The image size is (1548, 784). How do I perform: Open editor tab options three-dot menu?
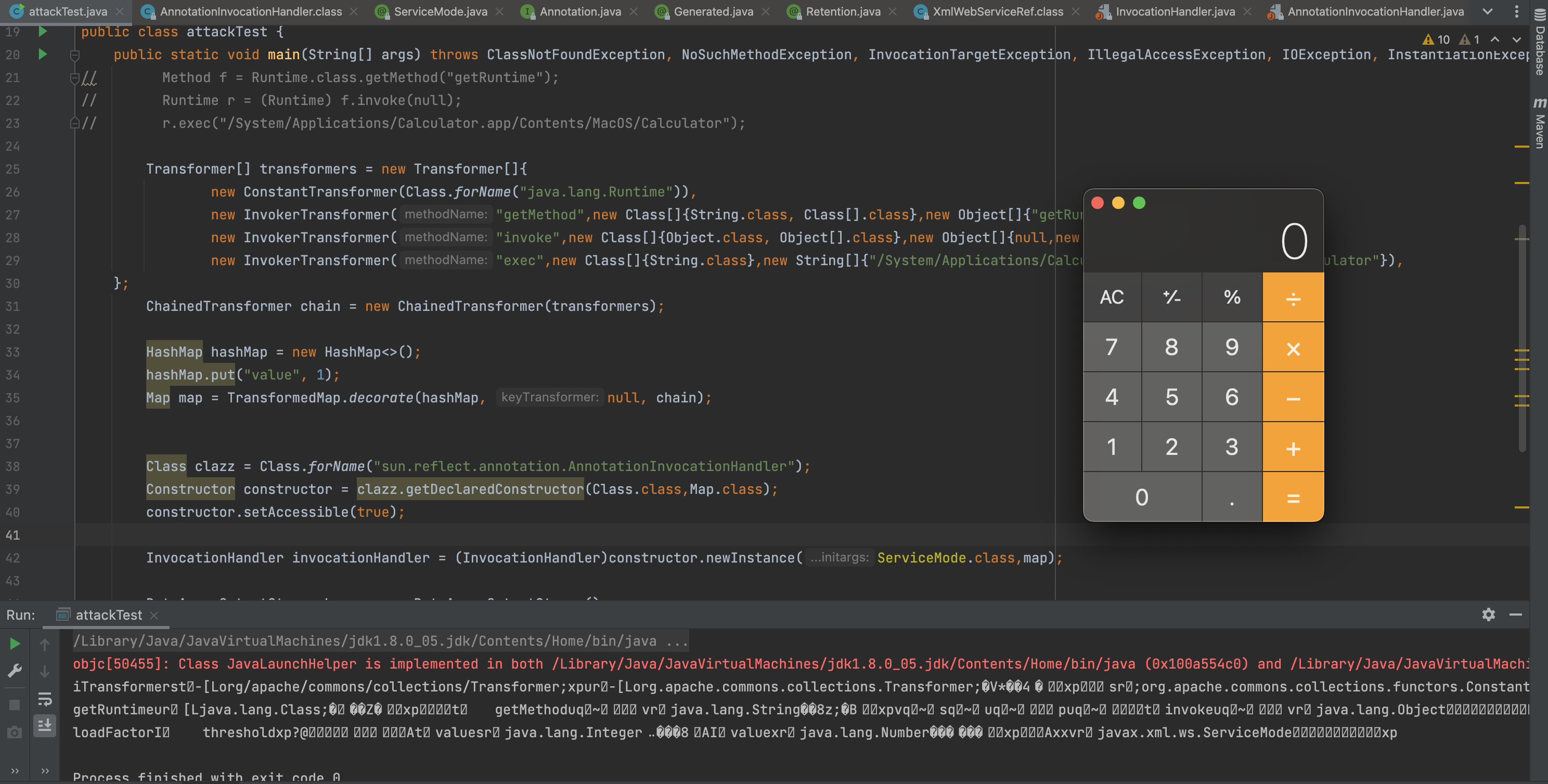click(1517, 11)
